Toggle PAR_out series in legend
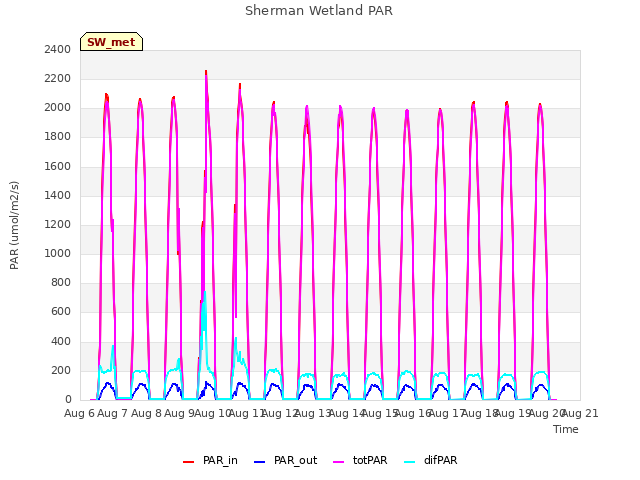This screenshot has width=640, height=480. [285, 460]
